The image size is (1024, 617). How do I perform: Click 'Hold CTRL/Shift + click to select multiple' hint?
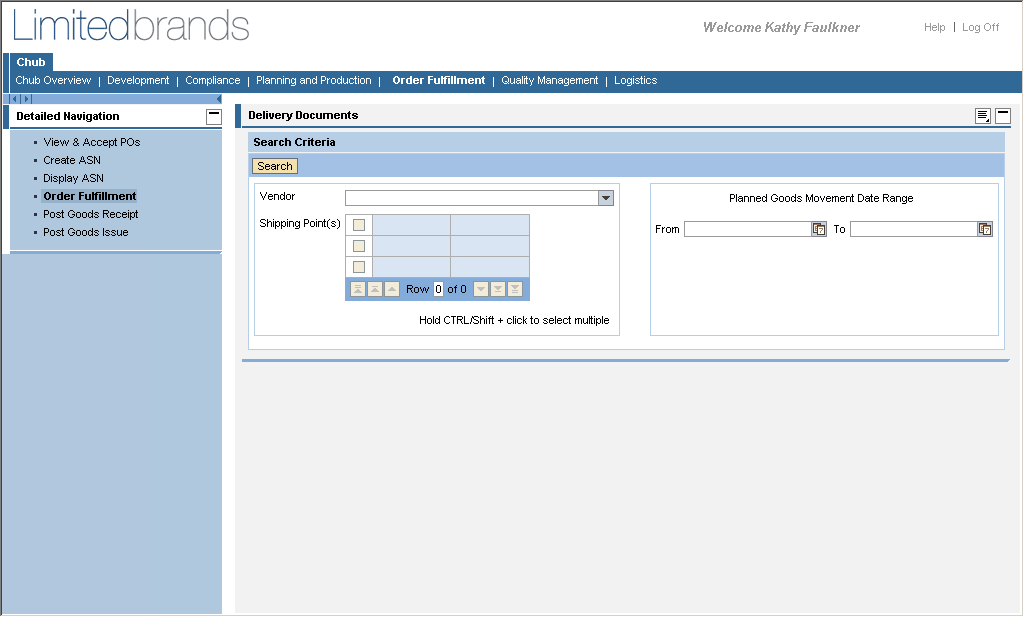click(514, 321)
